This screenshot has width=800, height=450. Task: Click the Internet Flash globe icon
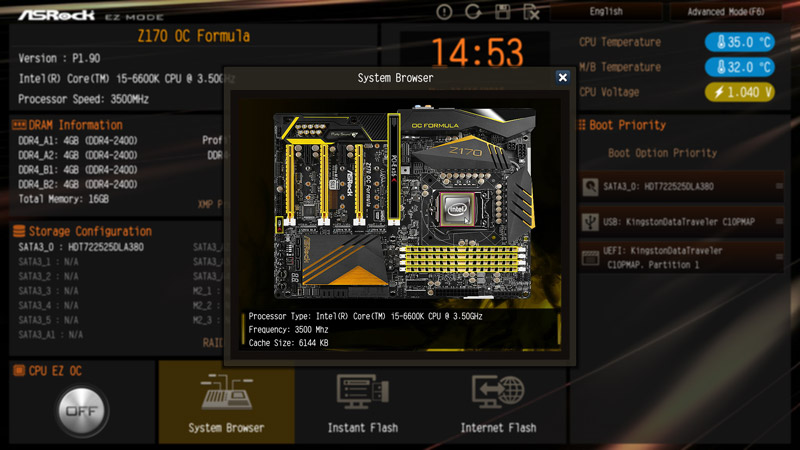point(498,392)
